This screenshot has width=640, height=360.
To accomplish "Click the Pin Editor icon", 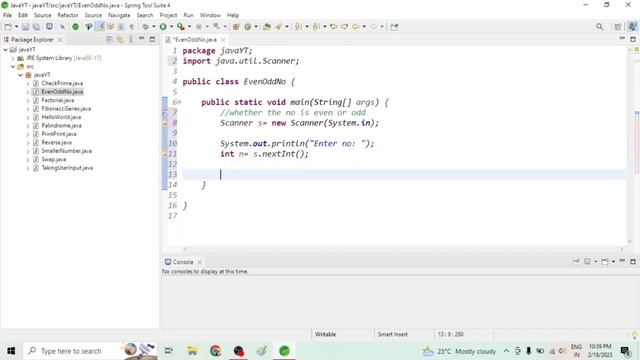I will click(x=394, y=27).
